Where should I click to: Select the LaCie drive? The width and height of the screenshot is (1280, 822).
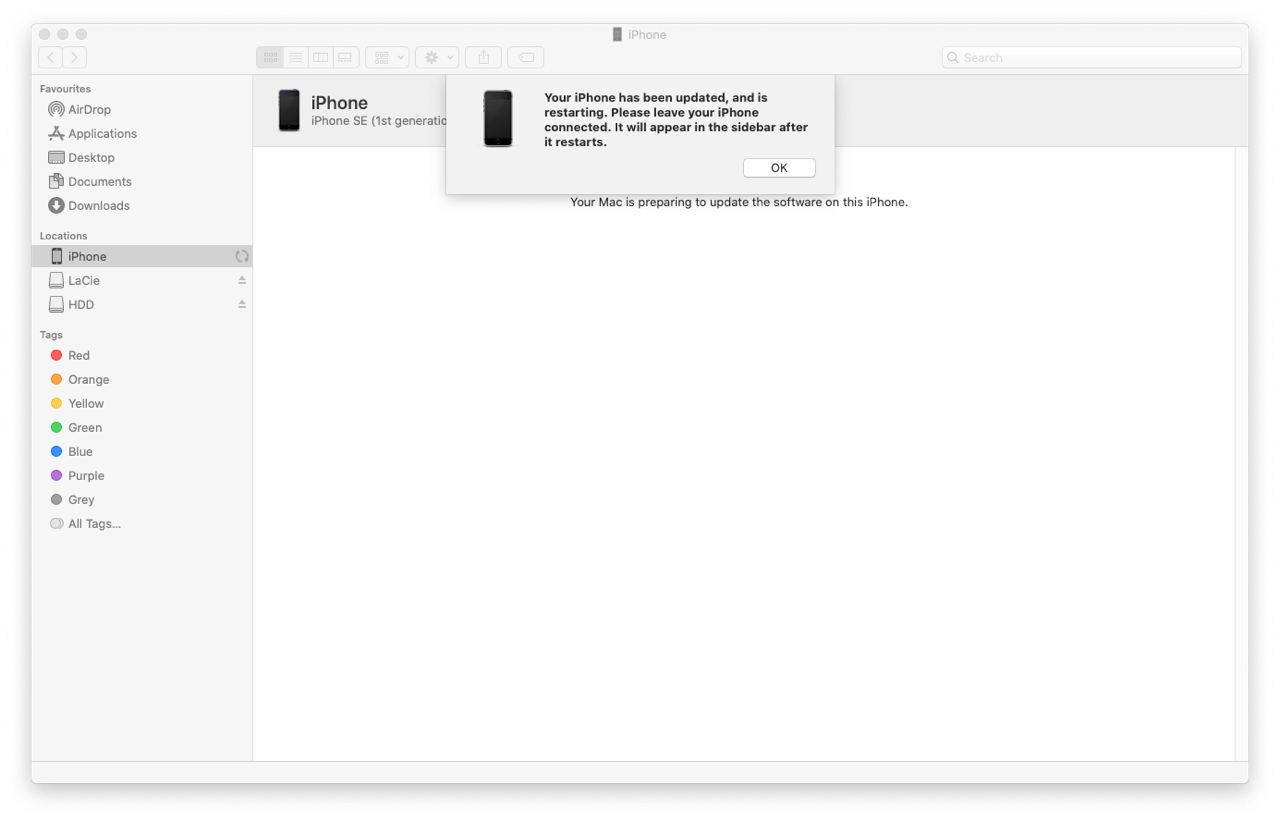(x=141, y=280)
